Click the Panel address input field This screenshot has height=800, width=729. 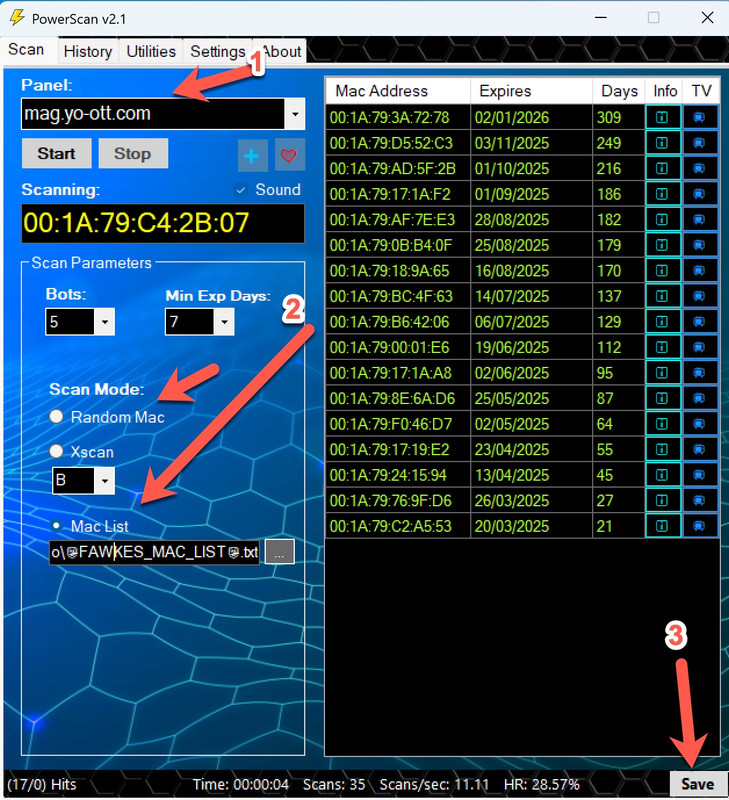pyautogui.click(x=153, y=114)
